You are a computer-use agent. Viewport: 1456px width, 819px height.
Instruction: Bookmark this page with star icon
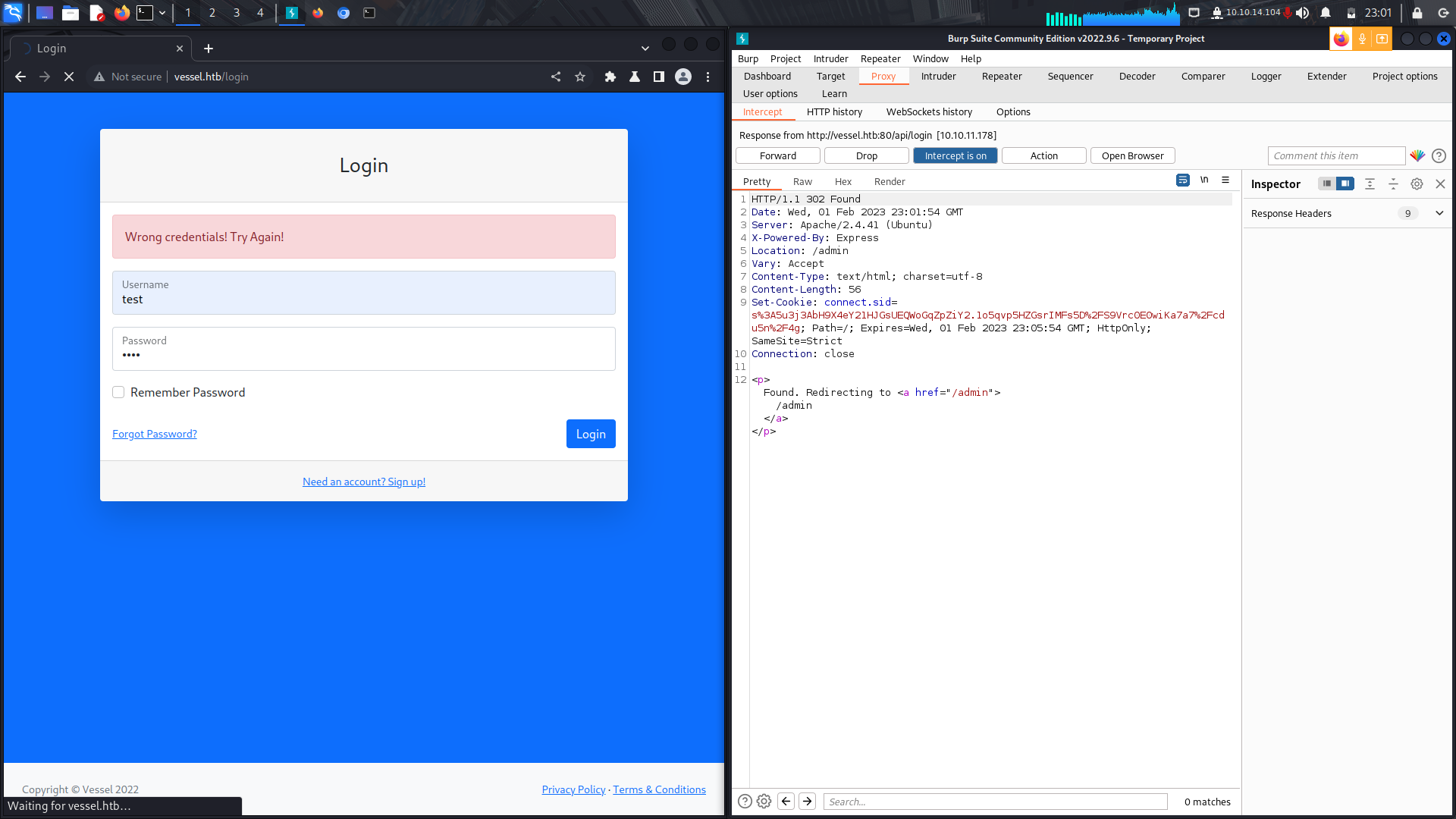click(x=580, y=77)
